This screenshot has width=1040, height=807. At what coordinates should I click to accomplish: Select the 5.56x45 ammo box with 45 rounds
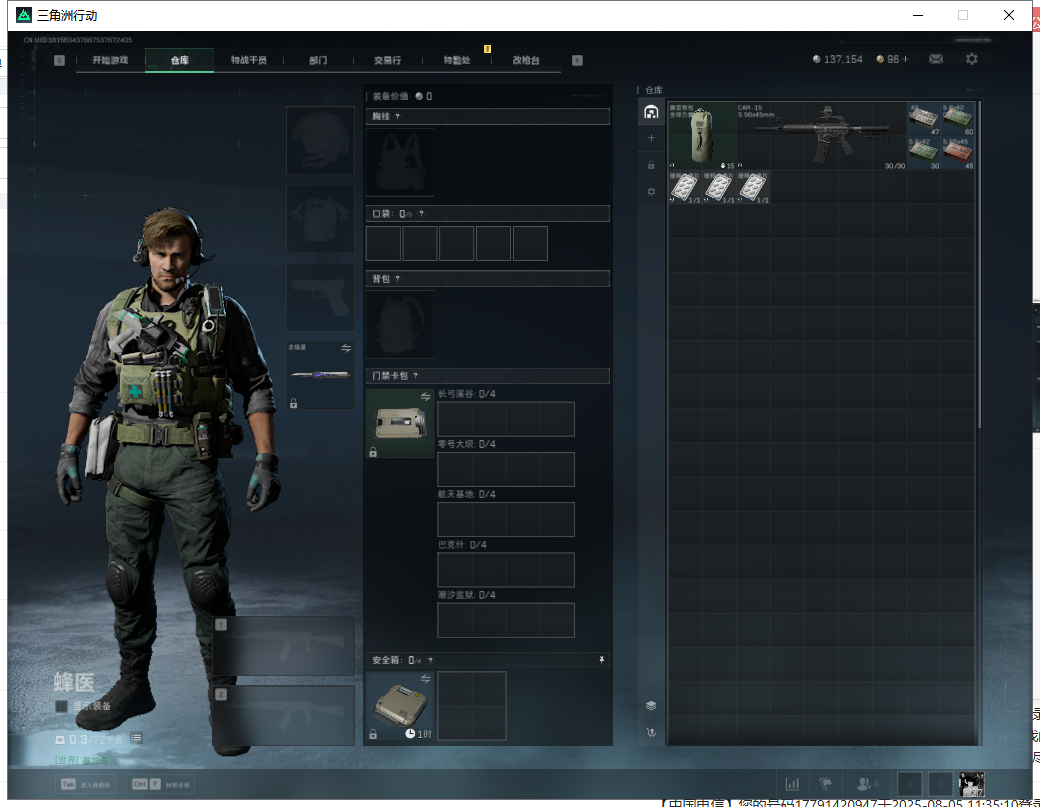pyautogui.click(x=958, y=153)
